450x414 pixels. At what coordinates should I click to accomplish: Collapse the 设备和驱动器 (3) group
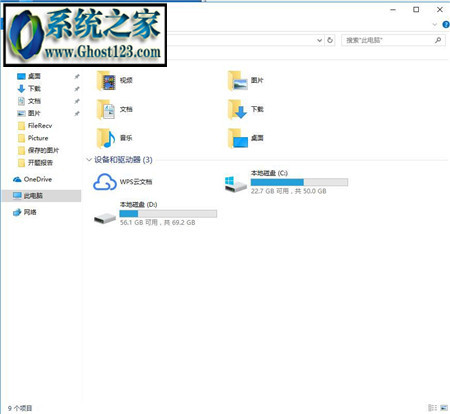(89, 160)
